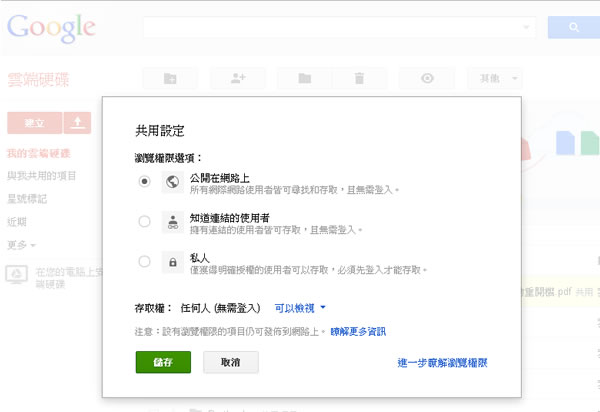
Task: Click the blue search magnifier button
Action: tap(574, 27)
